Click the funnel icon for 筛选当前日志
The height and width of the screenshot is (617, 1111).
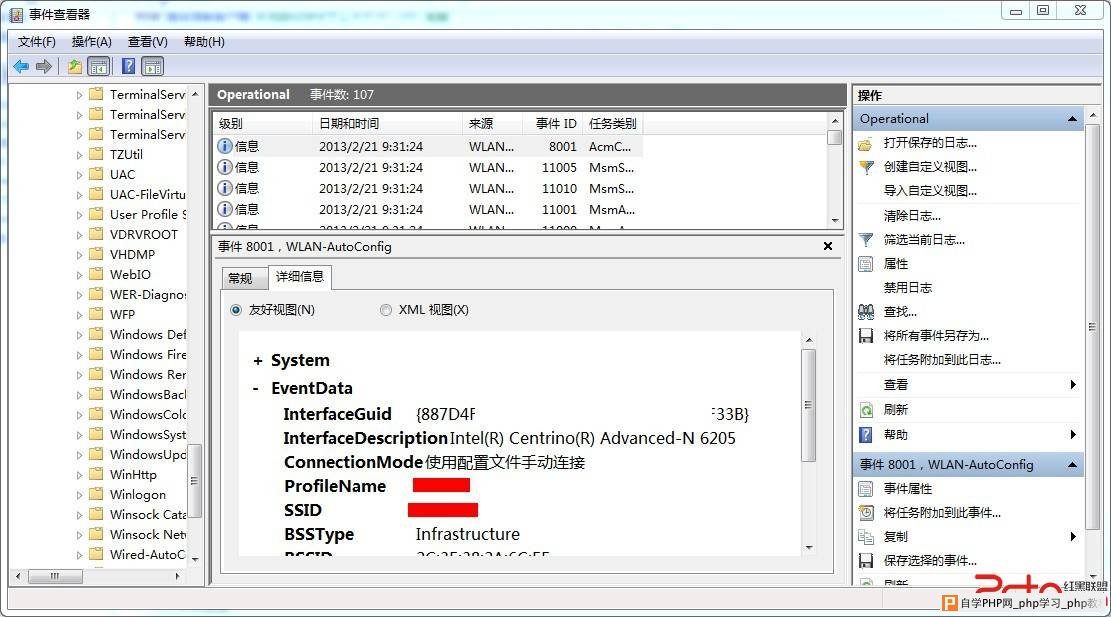click(866, 239)
